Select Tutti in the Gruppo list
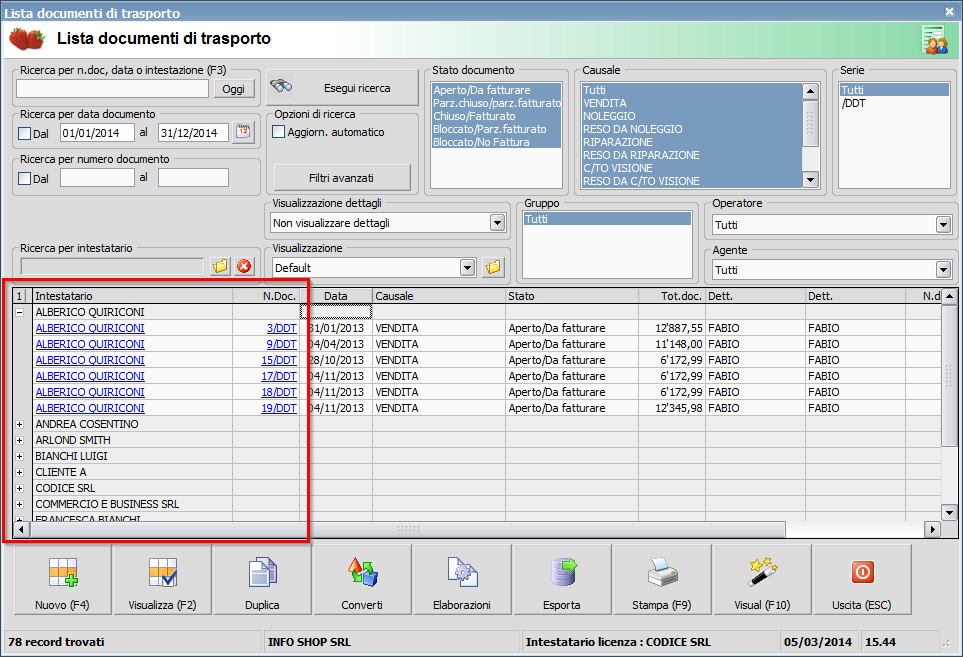The image size is (963, 657). point(607,219)
